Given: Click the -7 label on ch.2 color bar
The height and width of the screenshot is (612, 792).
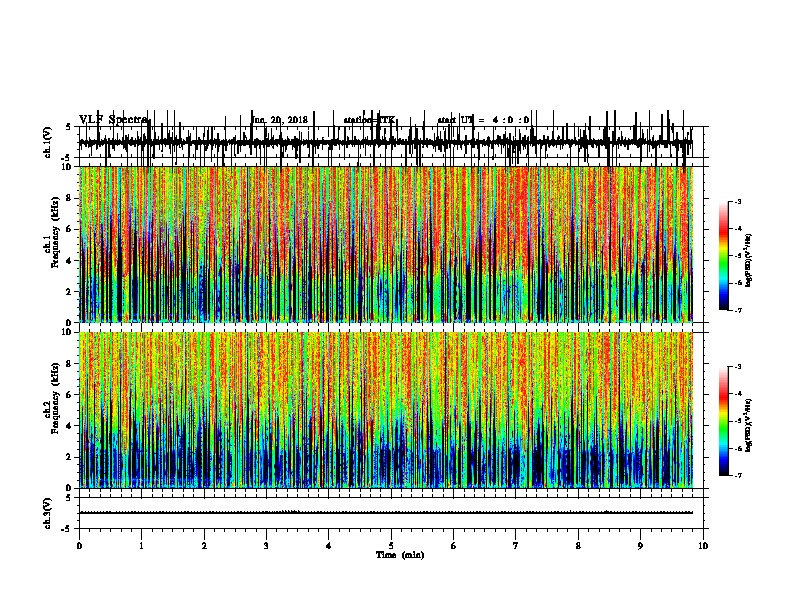Looking at the screenshot, I should pyautogui.click(x=738, y=475).
